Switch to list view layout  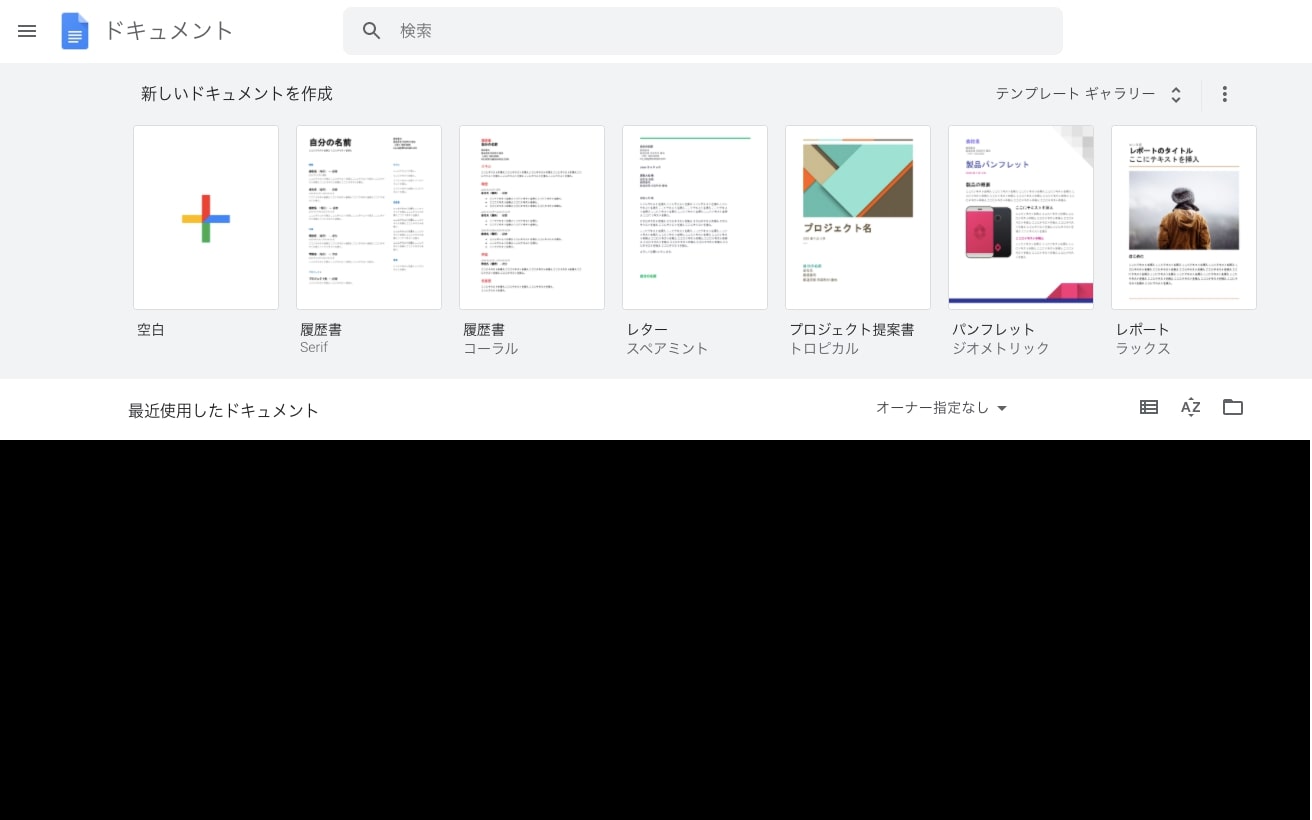(1149, 407)
